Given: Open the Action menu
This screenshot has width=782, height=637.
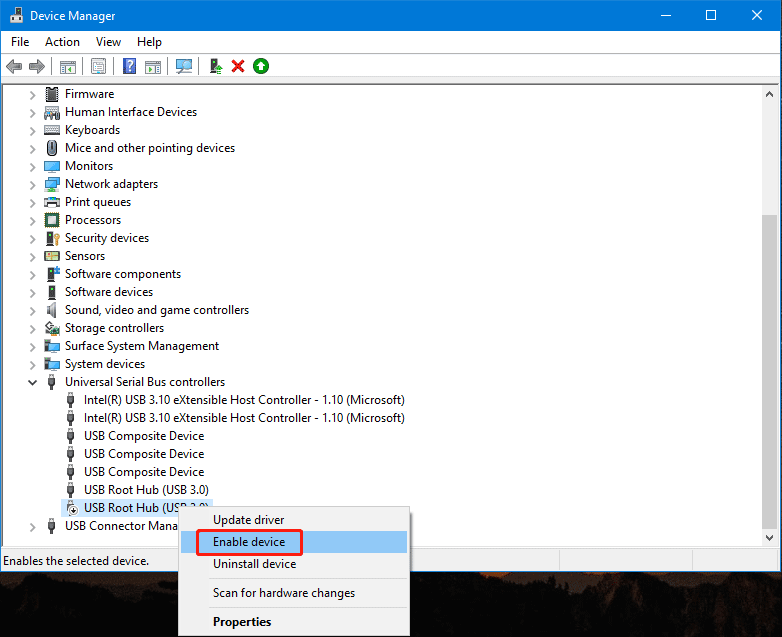Looking at the screenshot, I should click(x=62, y=42).
